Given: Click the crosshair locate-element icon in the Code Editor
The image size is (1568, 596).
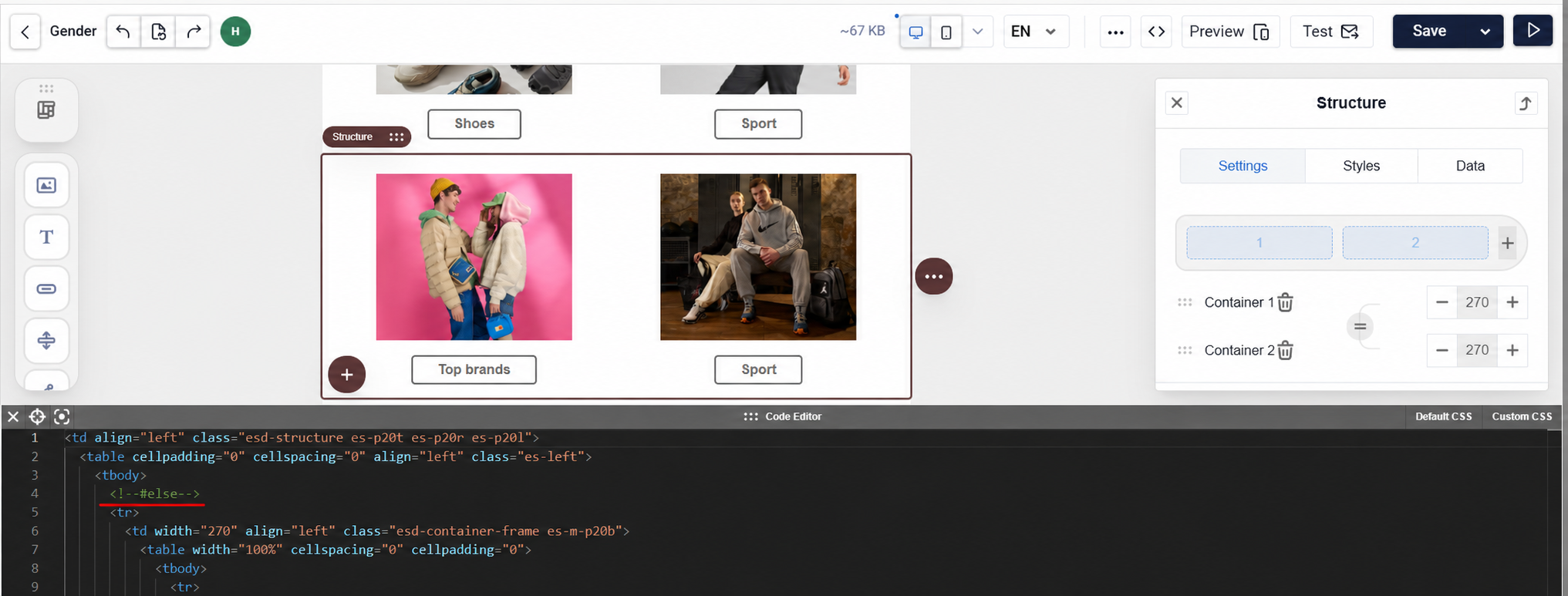Looking at the screenshot, I should [37, 417].
